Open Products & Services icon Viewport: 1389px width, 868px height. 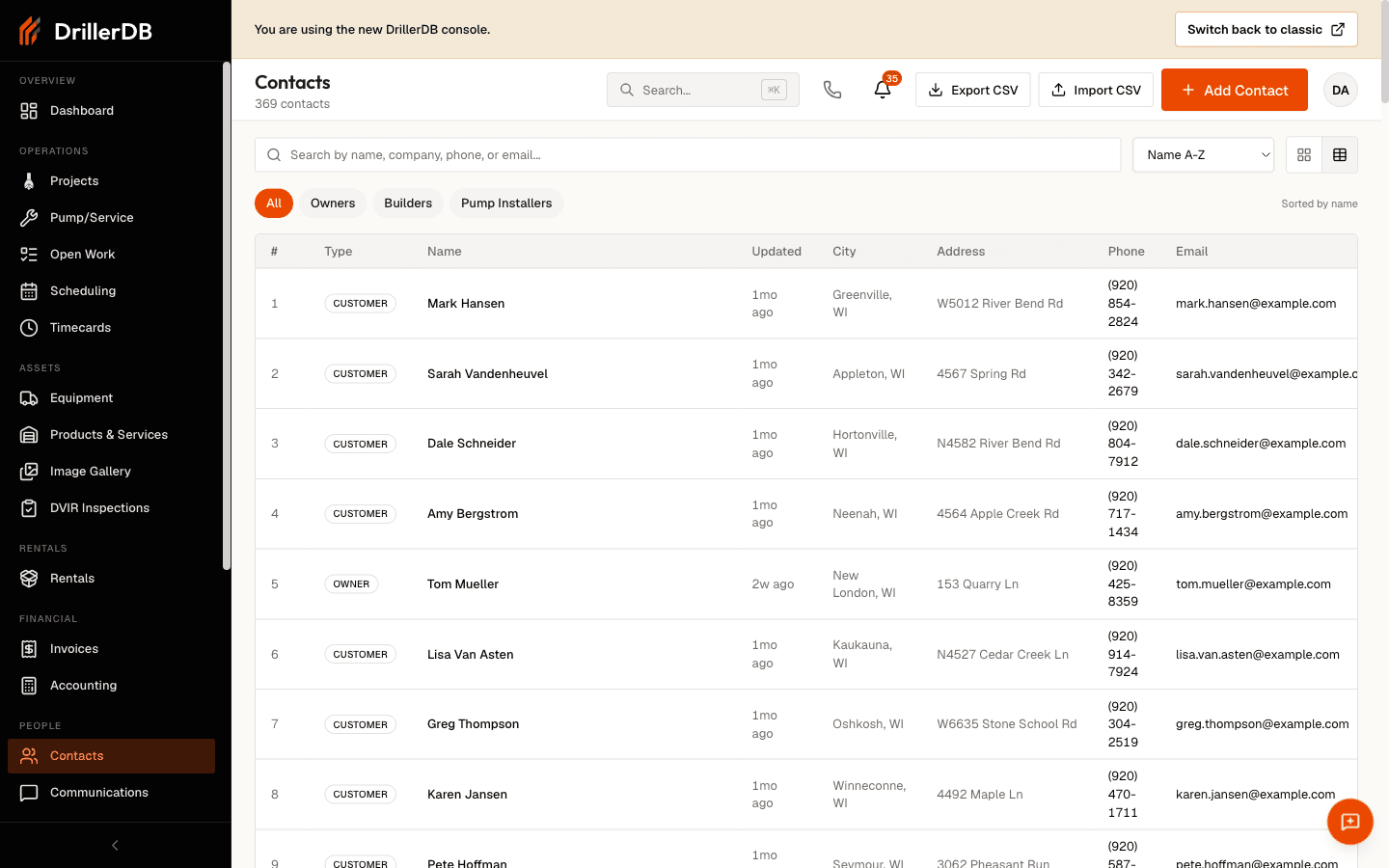[x=29, y=435]
